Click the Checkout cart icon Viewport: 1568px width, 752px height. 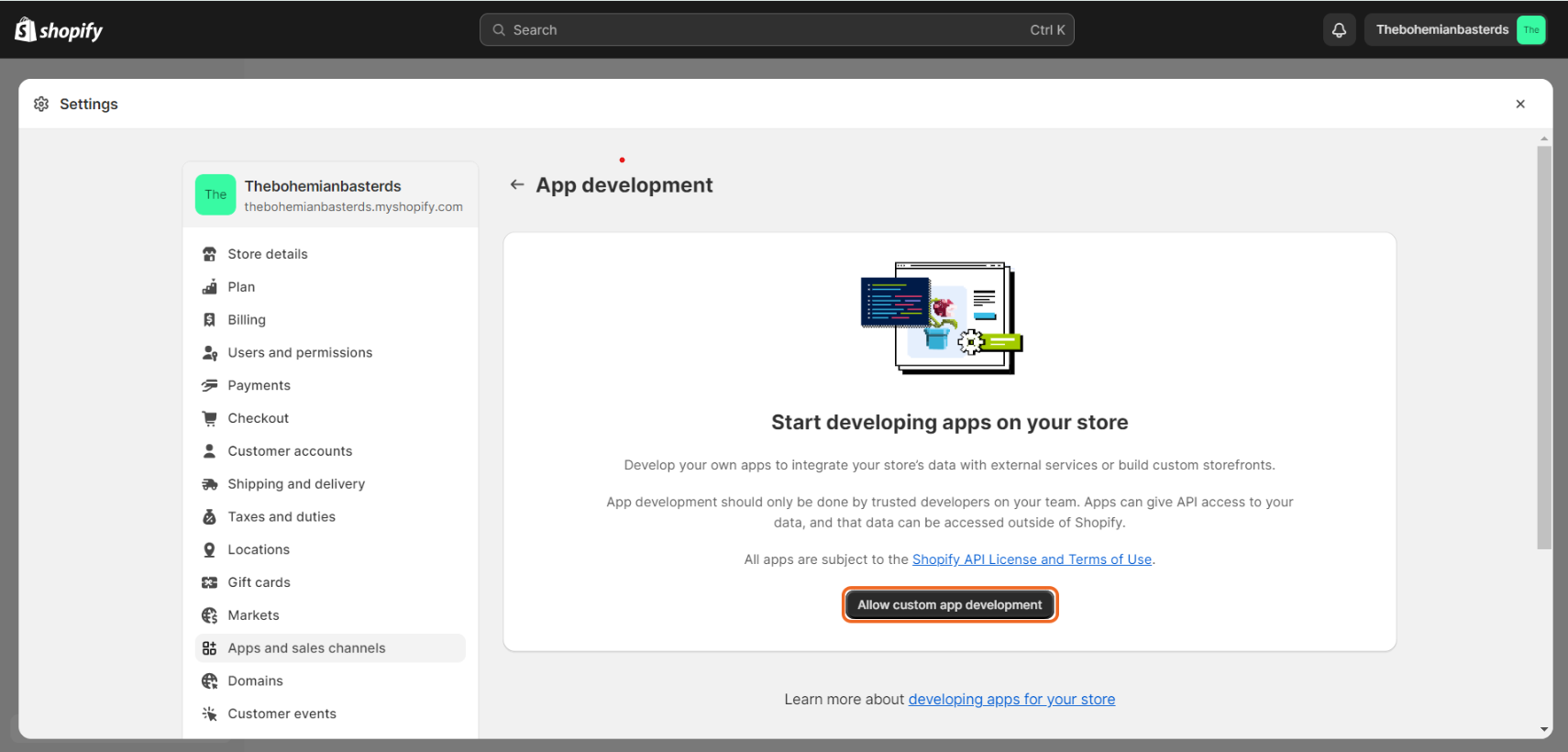pos(209,418)
